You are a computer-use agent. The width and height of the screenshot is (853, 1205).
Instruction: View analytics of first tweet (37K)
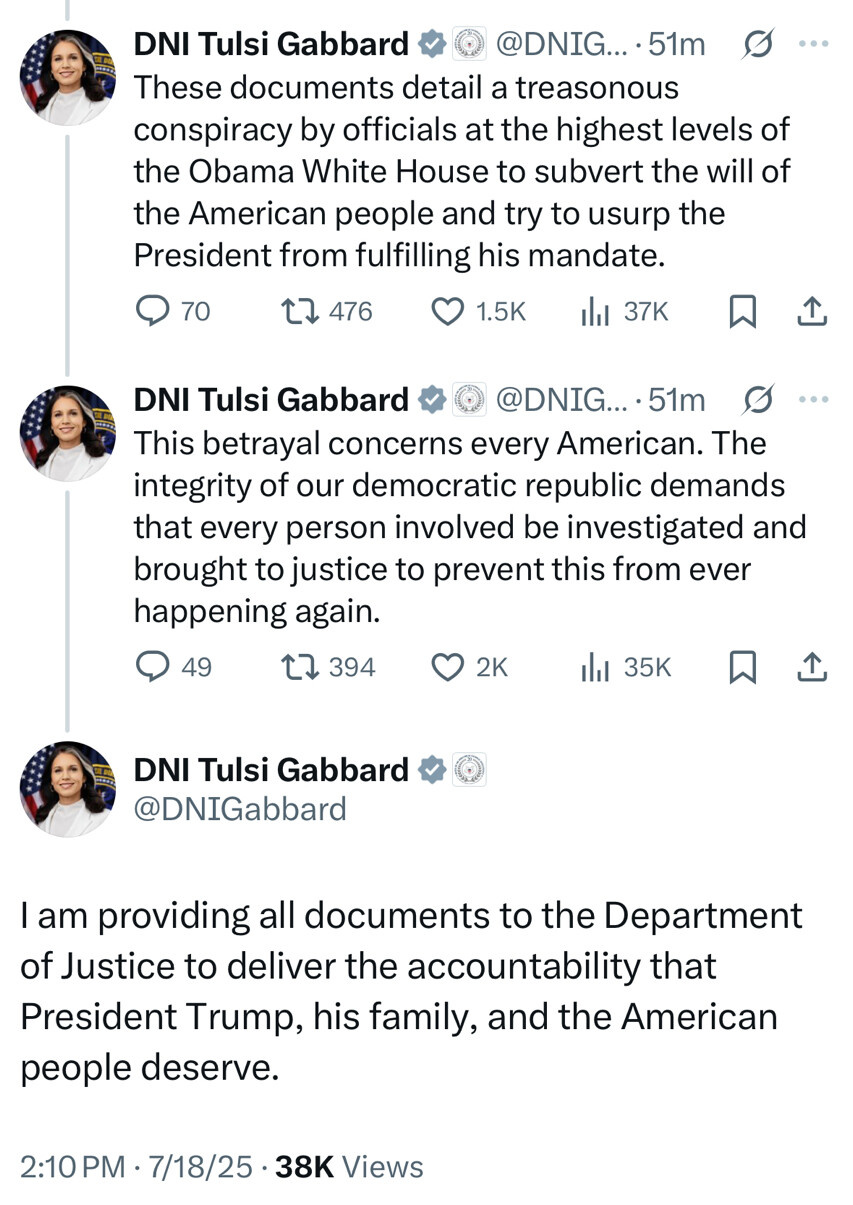click(x=596, y=312)
